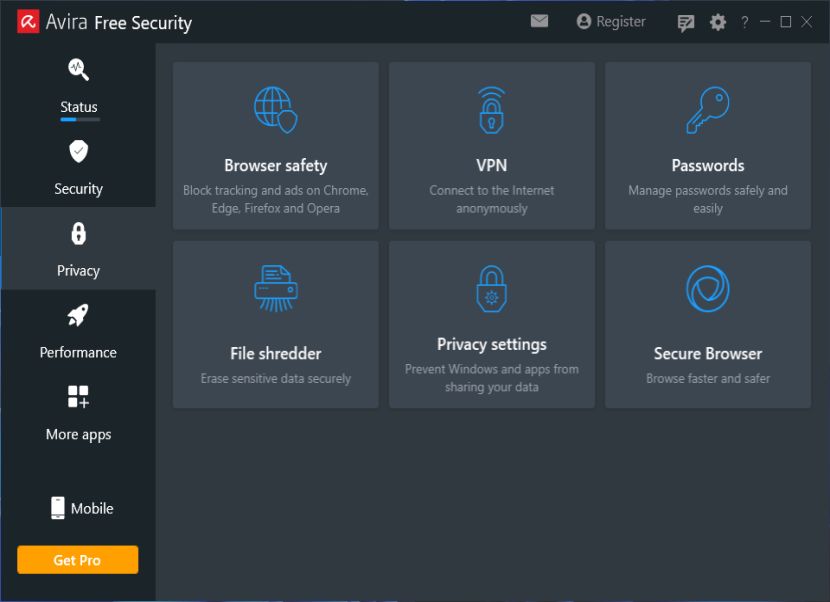Click 'Connect to the Internet anonymously' text
The height and width of the screenshot is (602, 830).
tap(492, 199)
